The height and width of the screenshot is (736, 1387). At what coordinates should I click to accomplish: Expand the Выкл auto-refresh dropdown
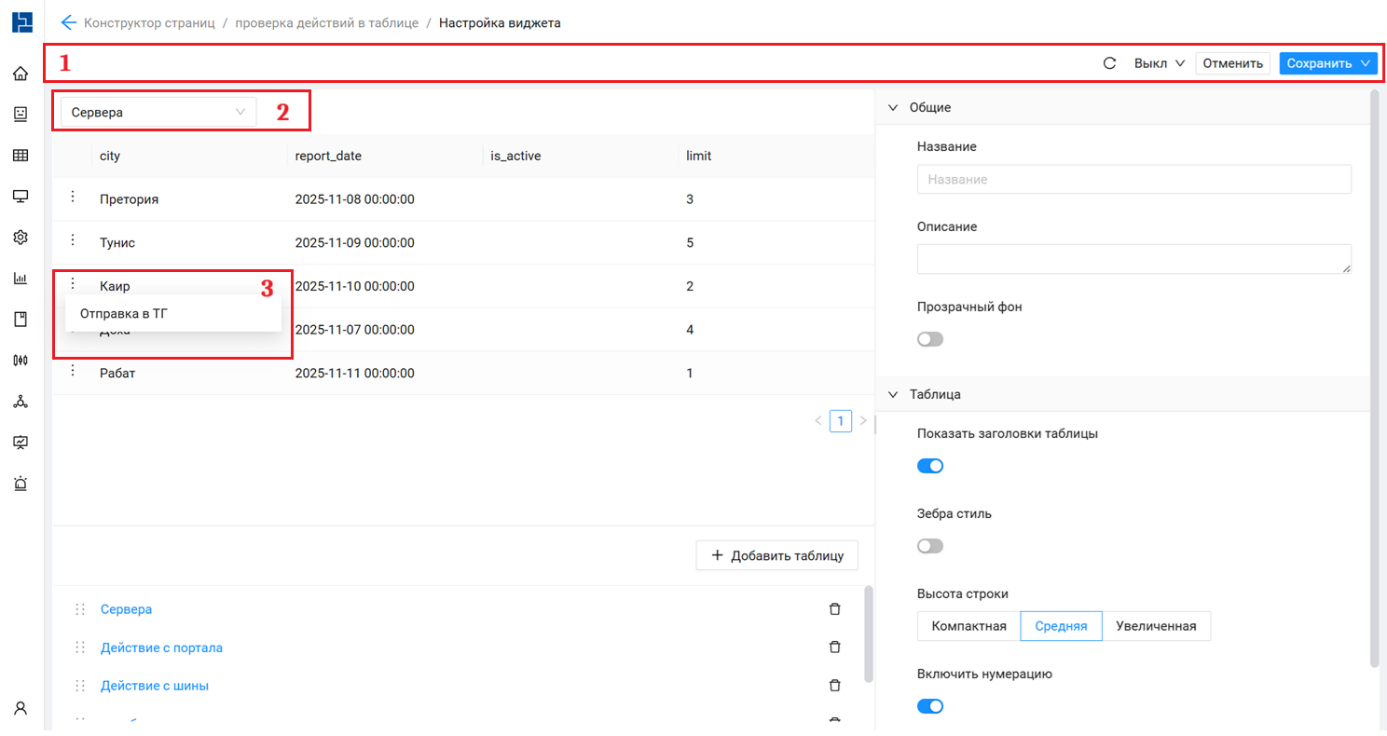point(1158,63)
